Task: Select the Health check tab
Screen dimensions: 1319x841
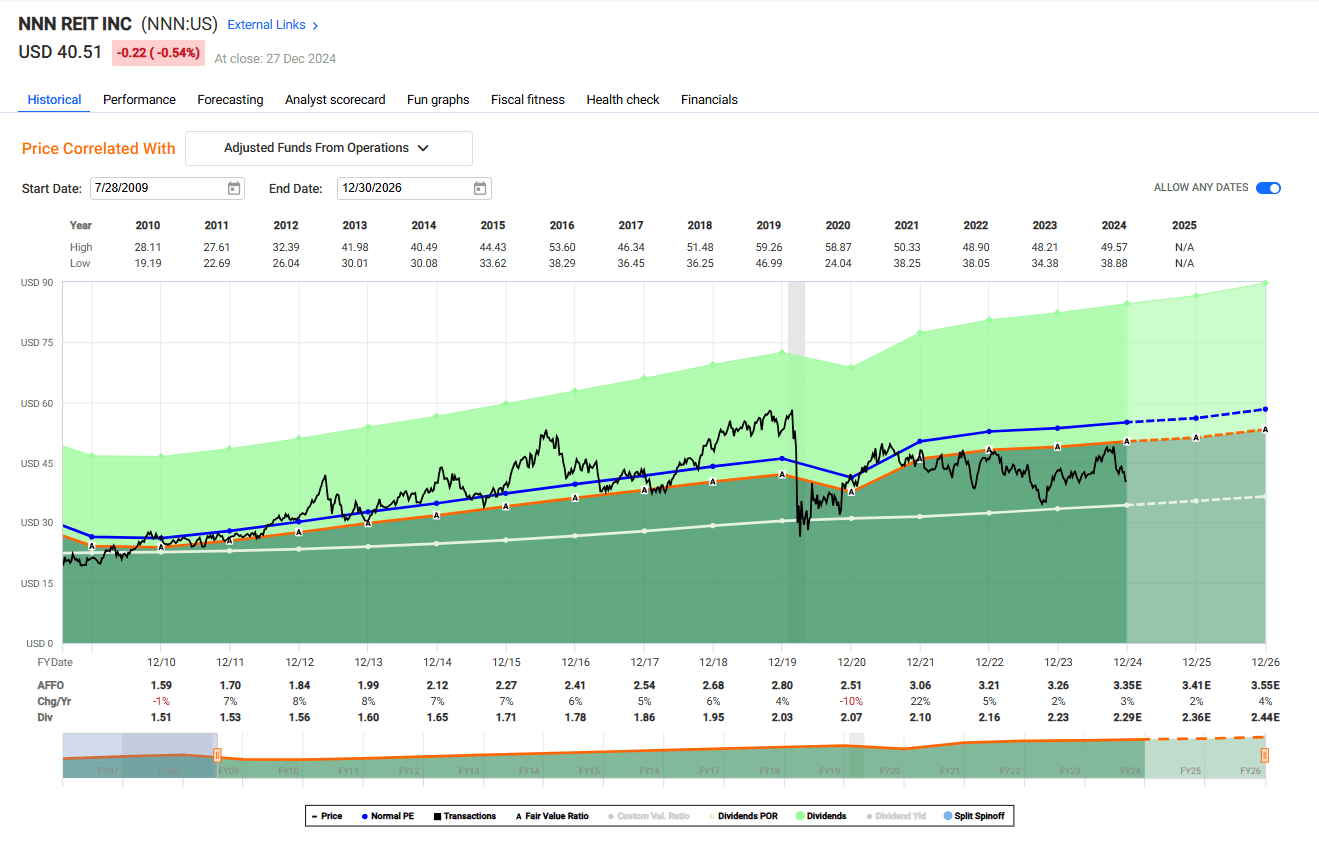Action: (622, 99)
